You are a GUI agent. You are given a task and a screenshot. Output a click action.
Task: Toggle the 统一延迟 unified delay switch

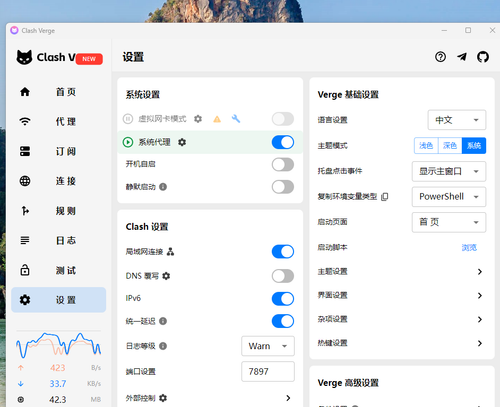click(283, 321)
